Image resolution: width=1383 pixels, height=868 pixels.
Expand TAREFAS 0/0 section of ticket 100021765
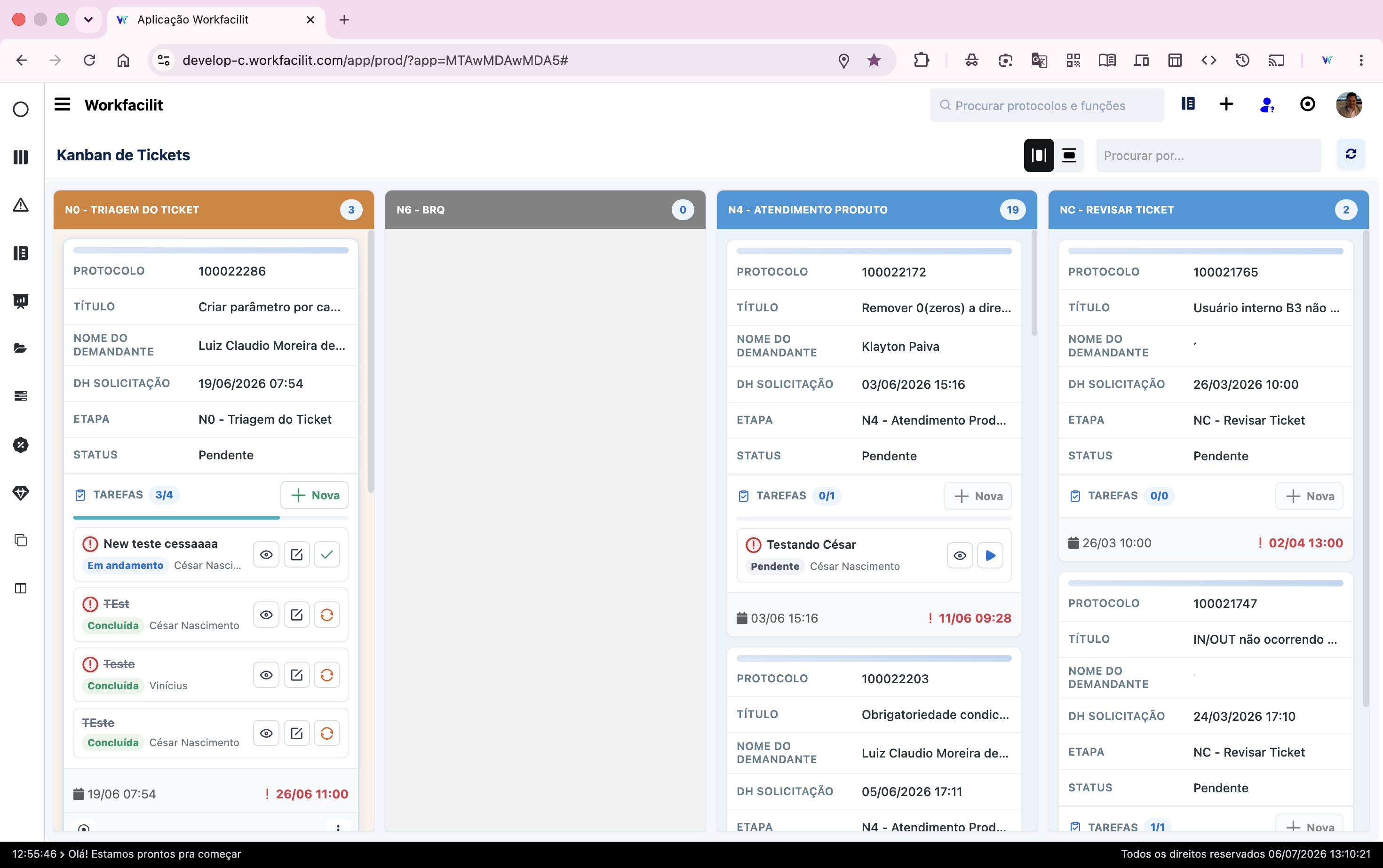[1121, 496]
